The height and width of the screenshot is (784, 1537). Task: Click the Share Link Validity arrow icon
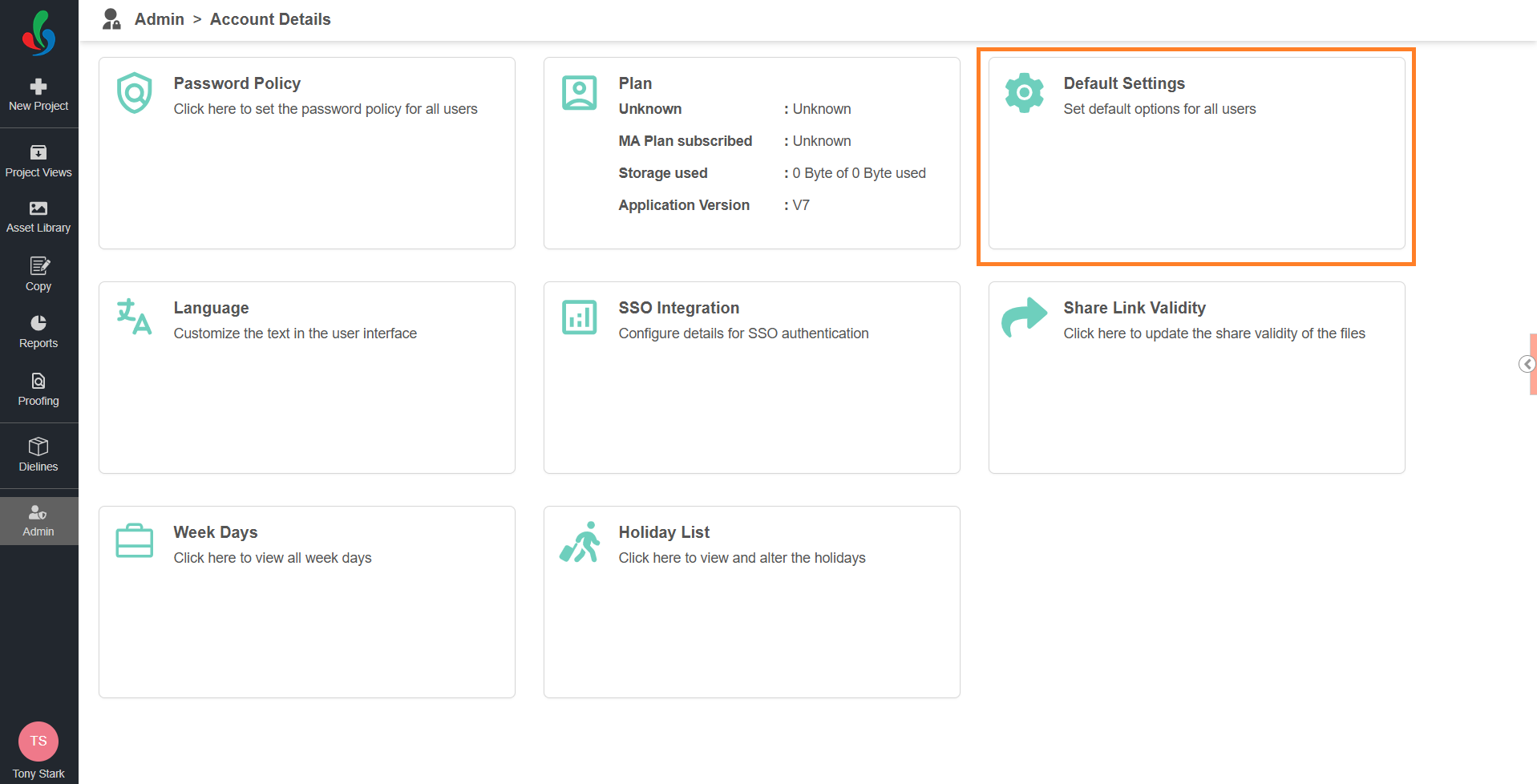click(x=1025, y=317)
